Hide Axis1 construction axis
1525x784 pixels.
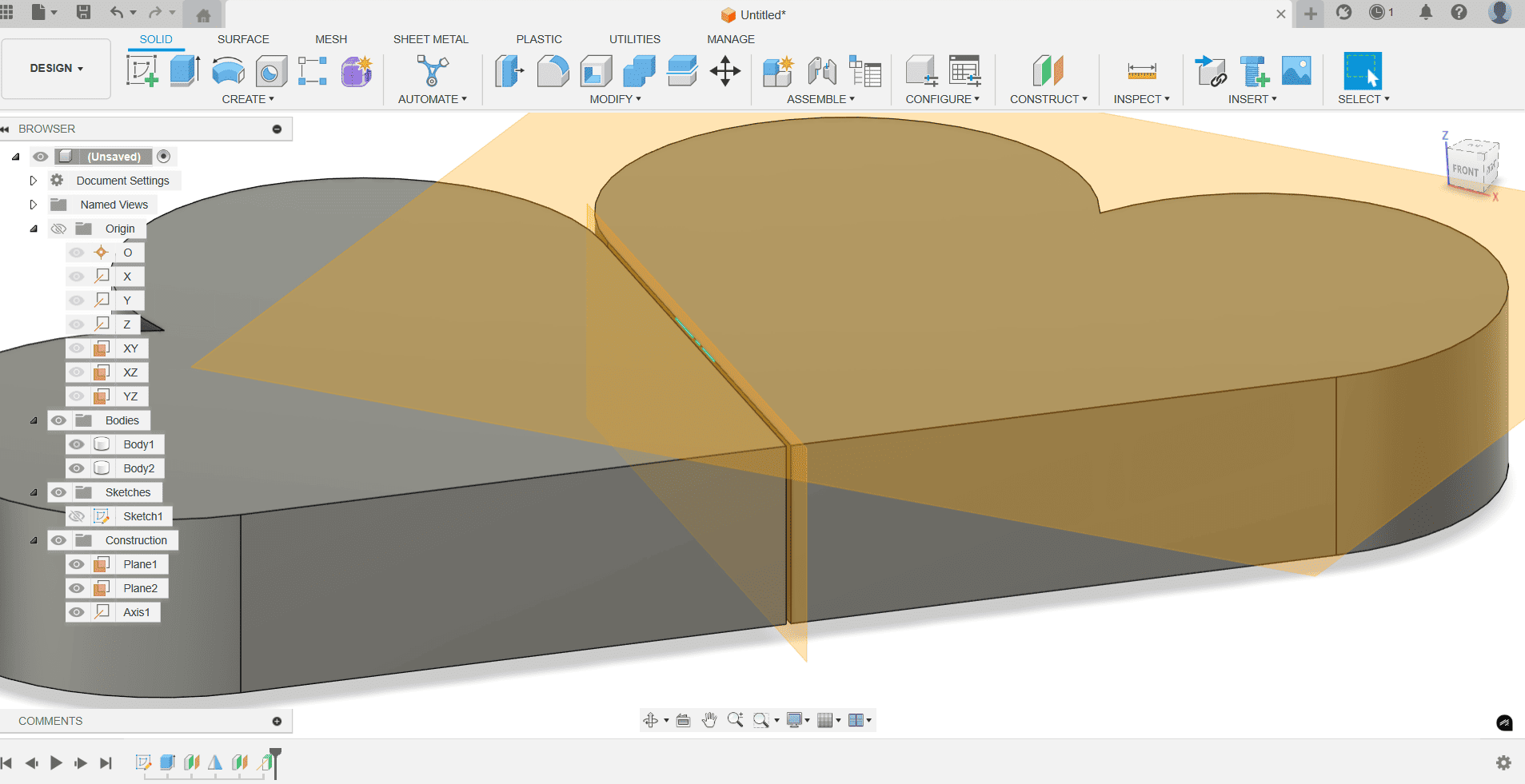click(77, 612)
